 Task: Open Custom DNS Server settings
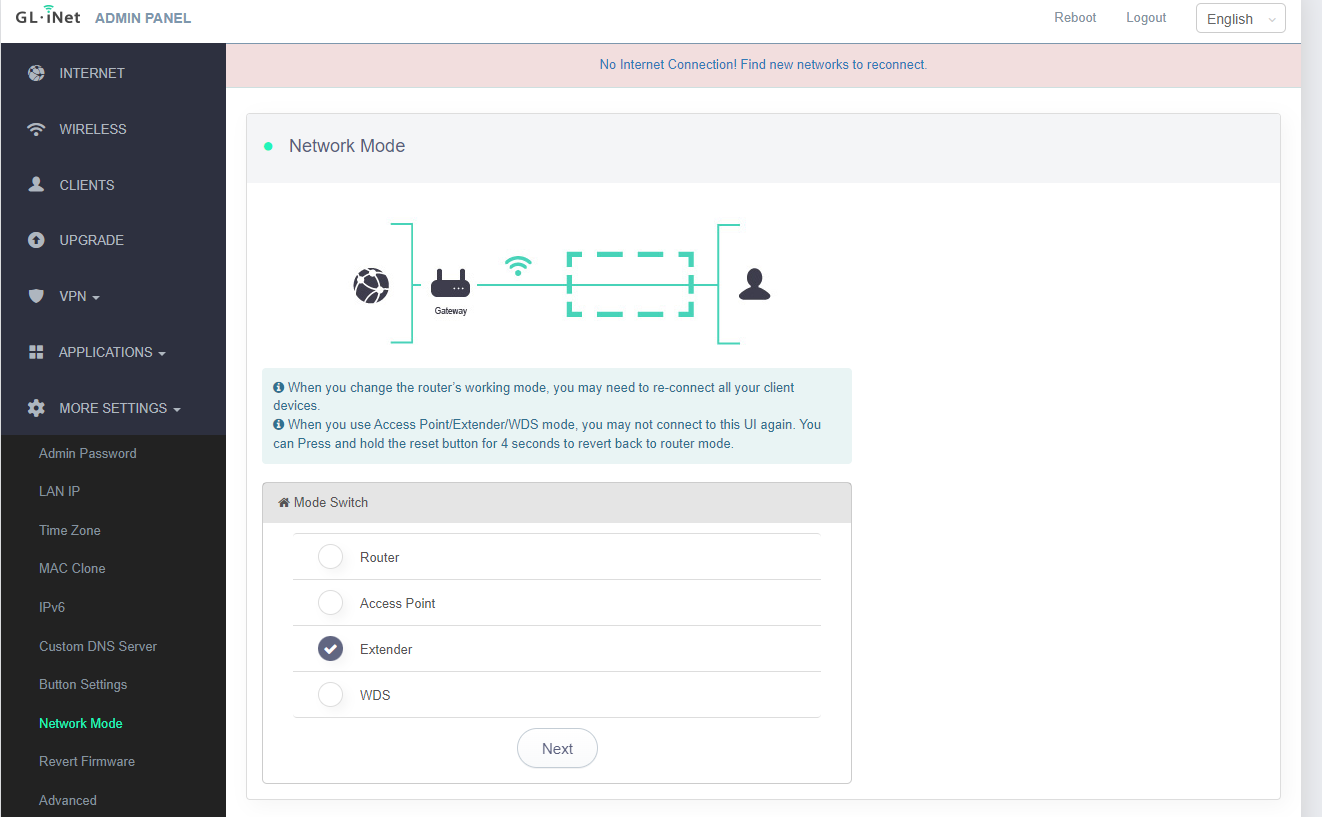pyautogui.click(x=98, y=646)
